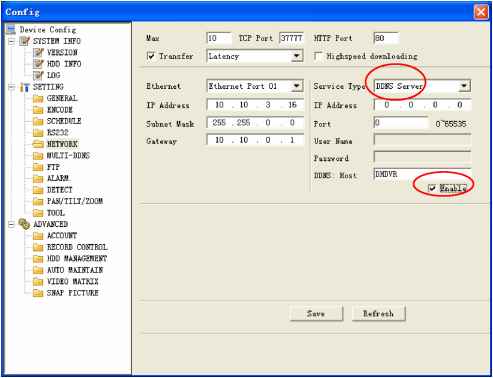493x378 pixels.
Task: Click the SCHEDULE folder icon
Action: 38,121
